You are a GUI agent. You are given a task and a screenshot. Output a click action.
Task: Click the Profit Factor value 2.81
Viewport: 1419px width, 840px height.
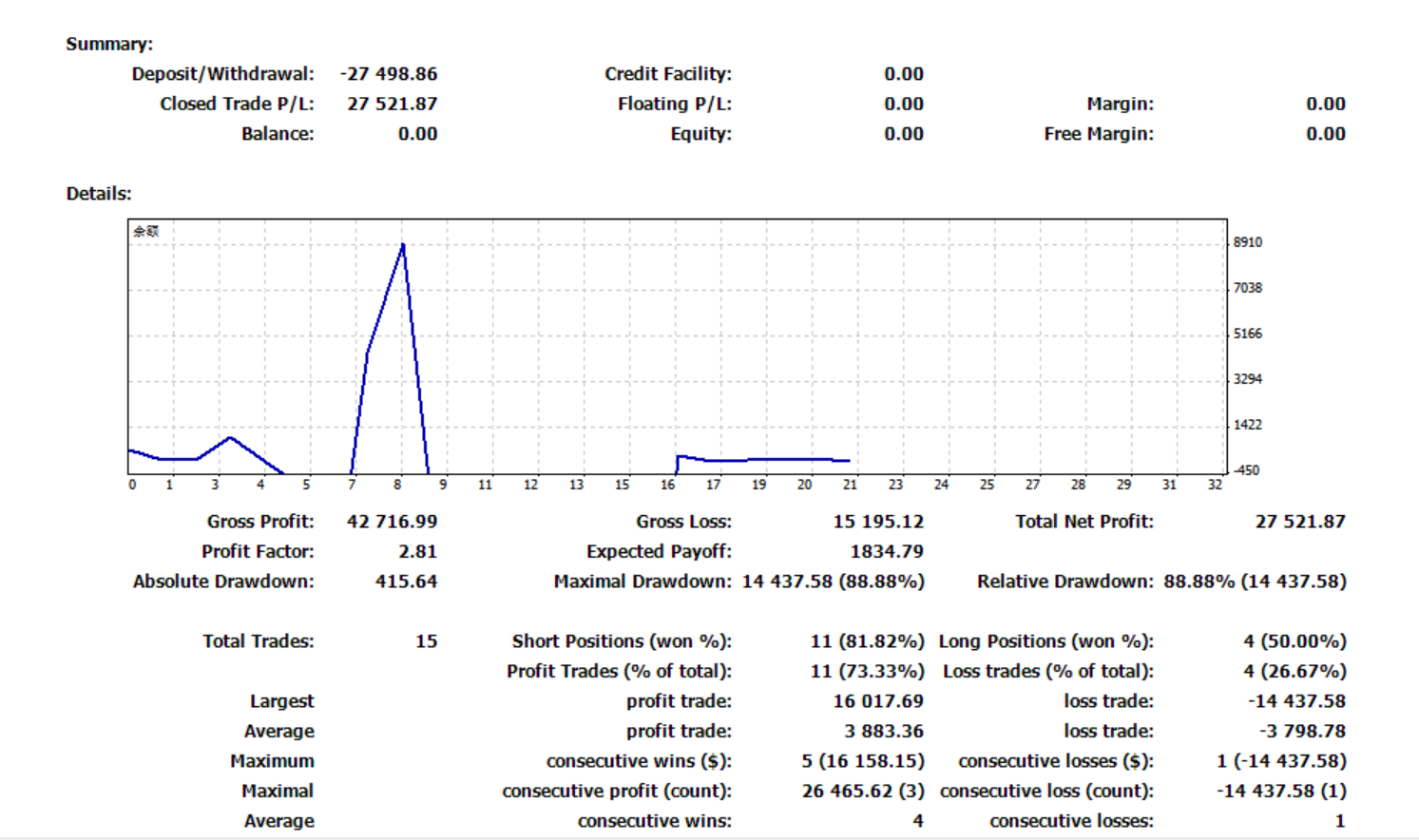(x=417, y=551)
